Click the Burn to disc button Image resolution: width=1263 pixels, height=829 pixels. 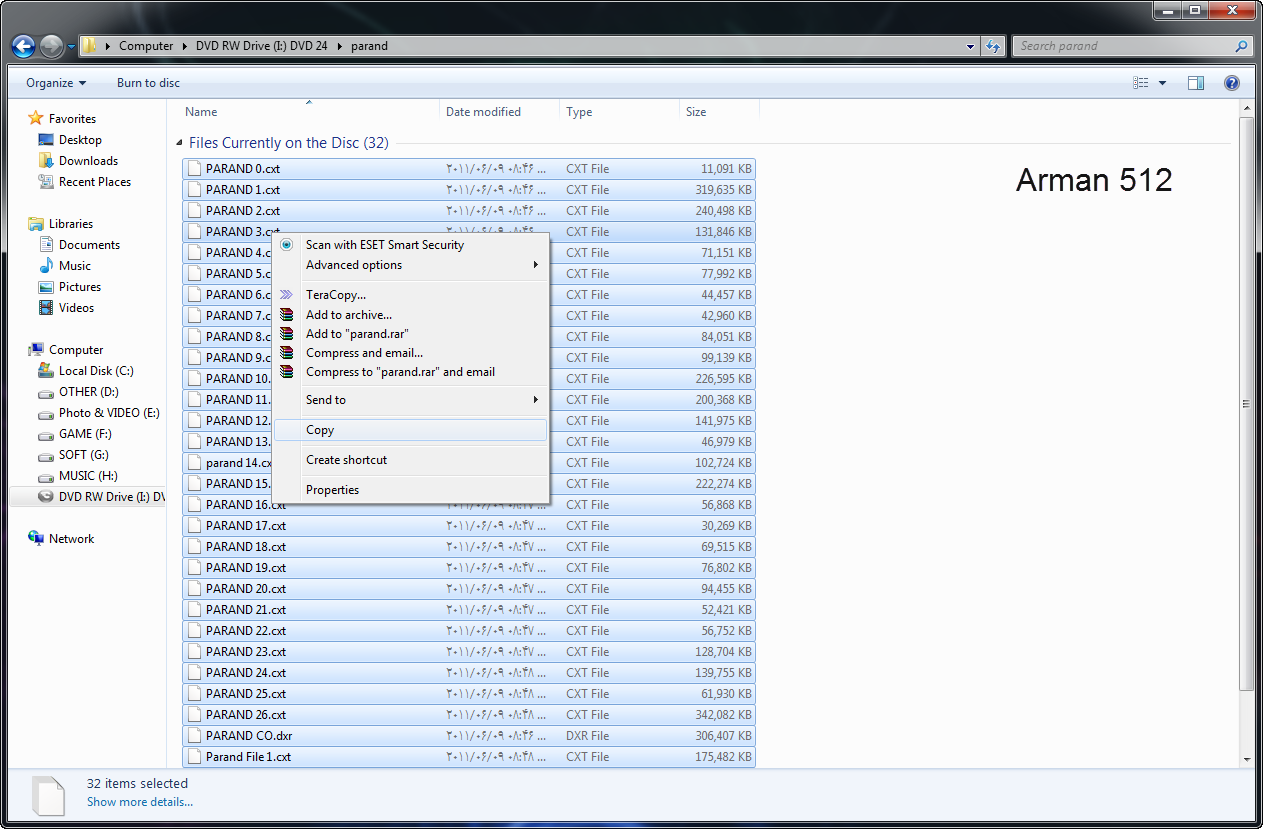click(x=148, y=83)
